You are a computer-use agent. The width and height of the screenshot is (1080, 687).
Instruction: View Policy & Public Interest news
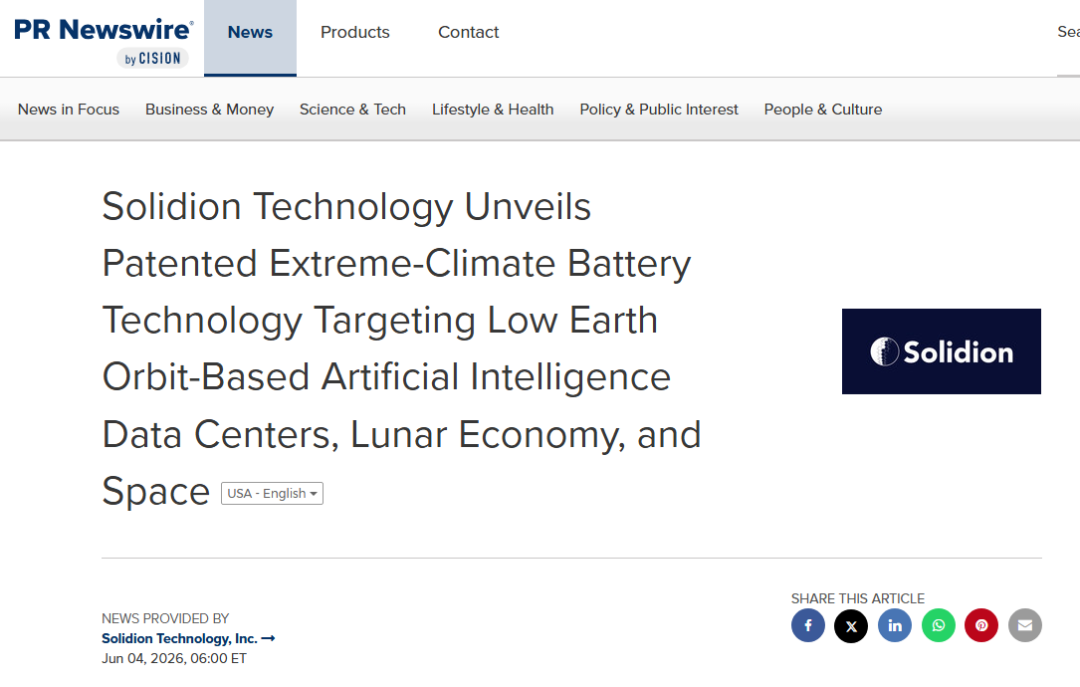[658, 110]
